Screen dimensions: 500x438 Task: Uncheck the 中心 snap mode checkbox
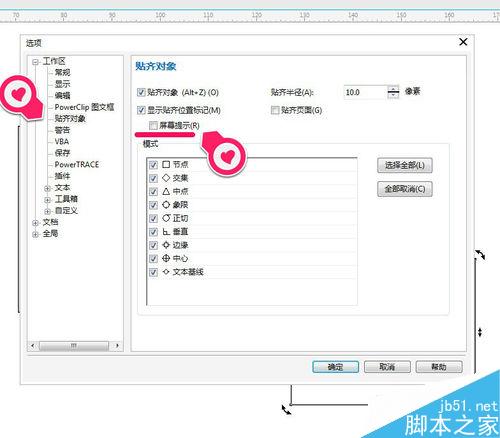[x=153, y=258]
